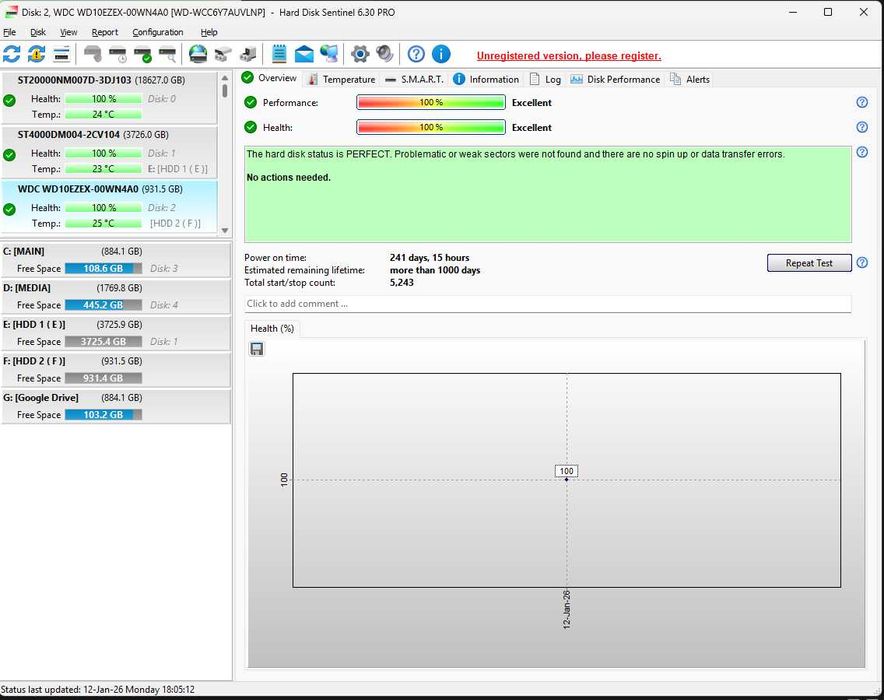Select the F: [HDD 2 ( F )] volume
The height and width of the screenshot is (700, 884).
point(116,370)
